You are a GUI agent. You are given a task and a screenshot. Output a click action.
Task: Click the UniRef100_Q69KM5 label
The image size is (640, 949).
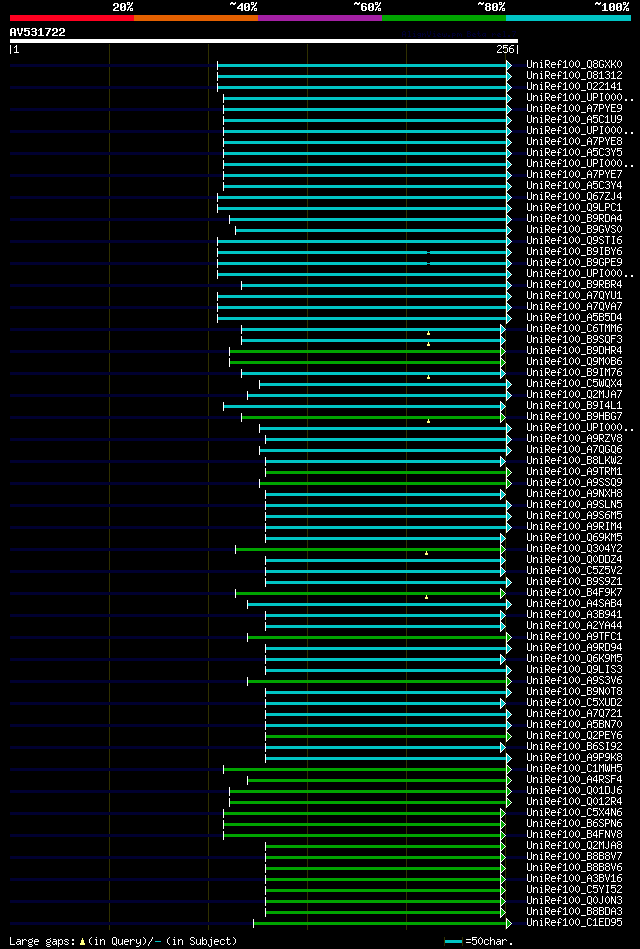574,538
